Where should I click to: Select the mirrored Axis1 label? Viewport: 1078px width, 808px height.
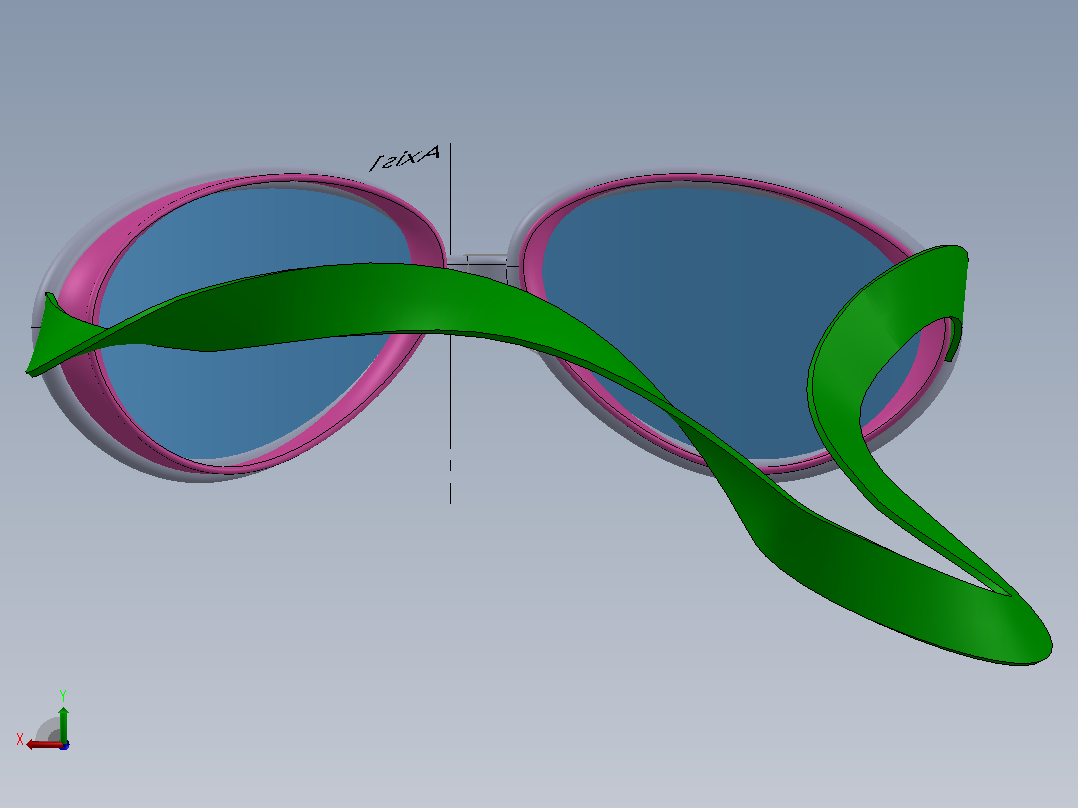click(x=405, y=157)
